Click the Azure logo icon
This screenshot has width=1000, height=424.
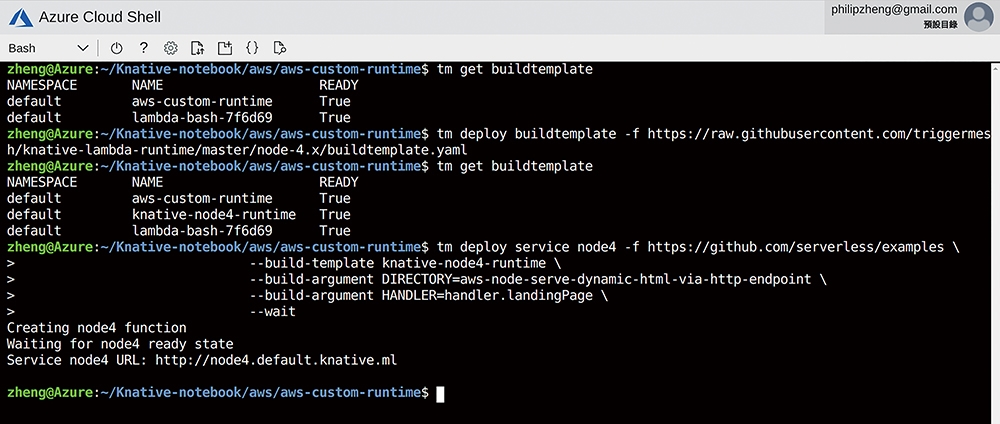pos(20,17)
